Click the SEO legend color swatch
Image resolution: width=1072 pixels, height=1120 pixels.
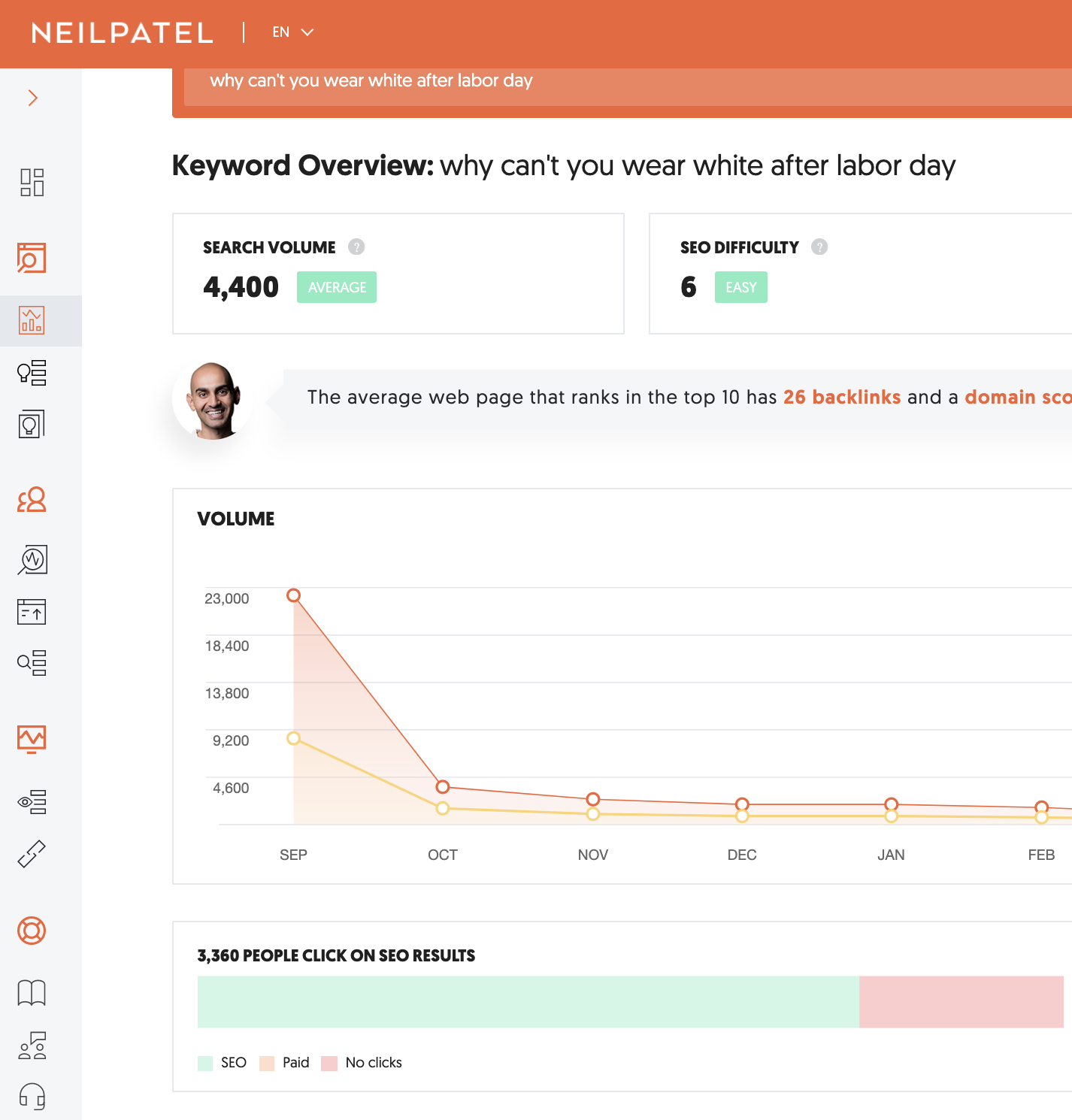pos(205,1063)
